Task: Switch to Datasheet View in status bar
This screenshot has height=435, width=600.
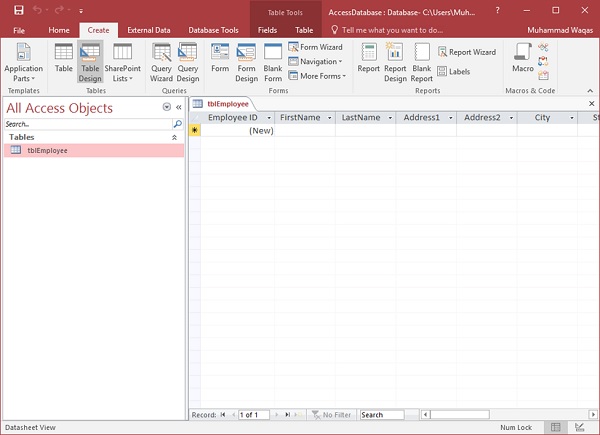Action: pos(555,428)
